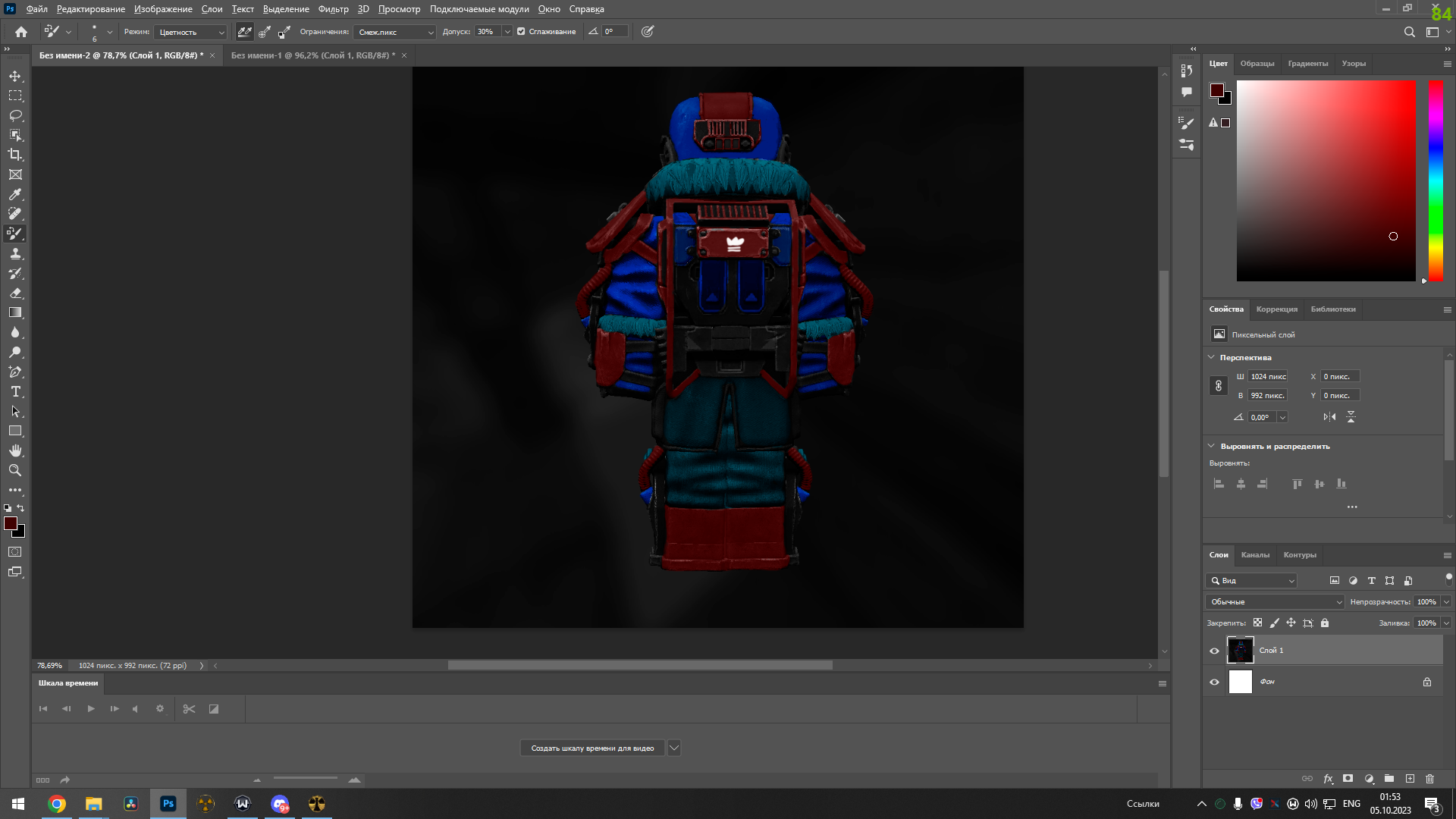Hide Слой 1 layer visibility
The image size is (1456, 819).
pyautogui.click(x=1214, y=651)
